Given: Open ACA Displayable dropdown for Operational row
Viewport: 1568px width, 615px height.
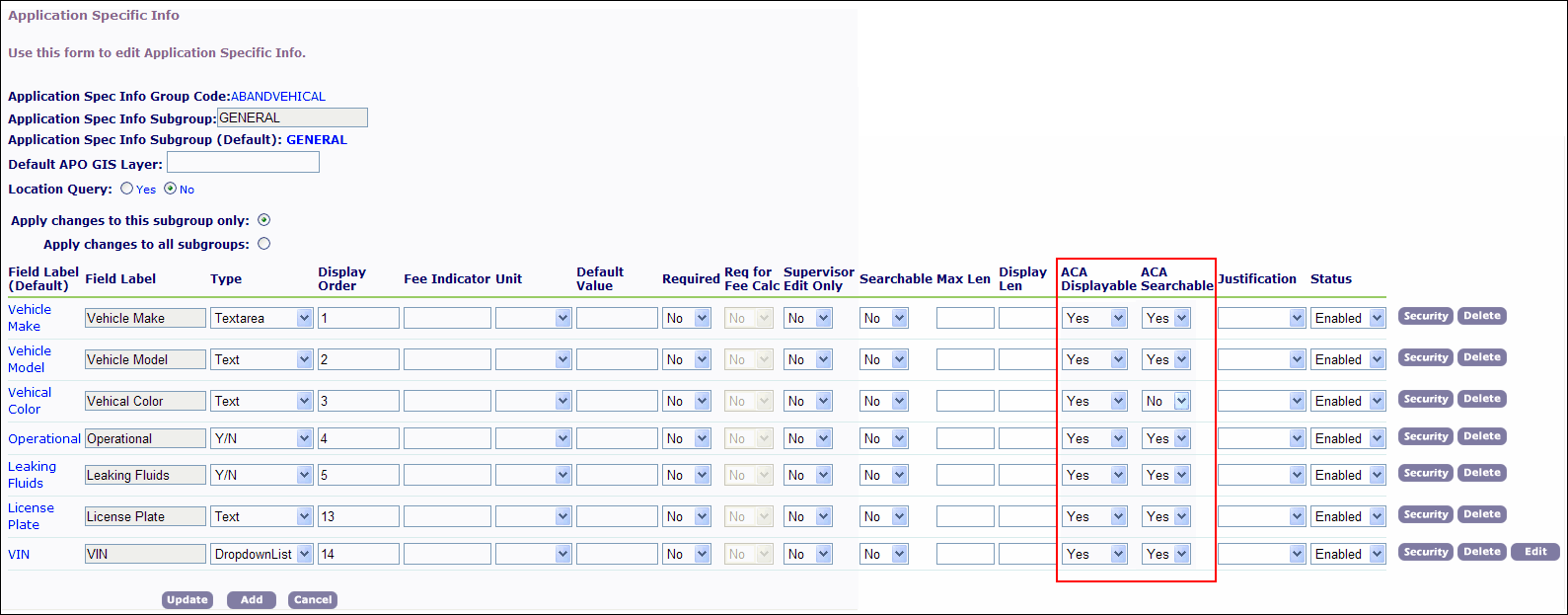Looking at the screenshot, I should pyautogui.click(x=1094, y=438).
